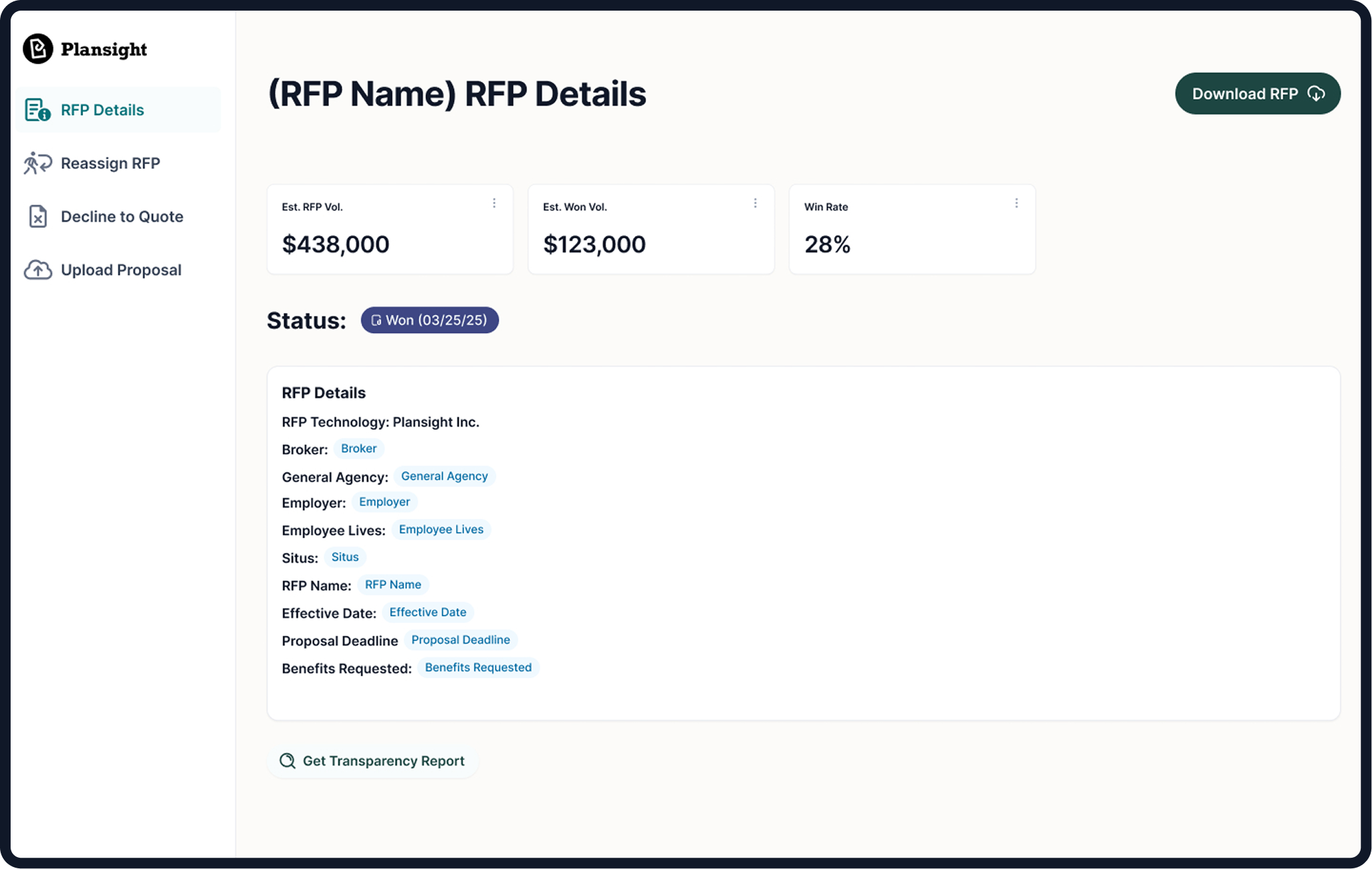Select the Won status pill
The height and width of the screenshot is (869, 1372).
pyautogui.click(x=429, y=320)
